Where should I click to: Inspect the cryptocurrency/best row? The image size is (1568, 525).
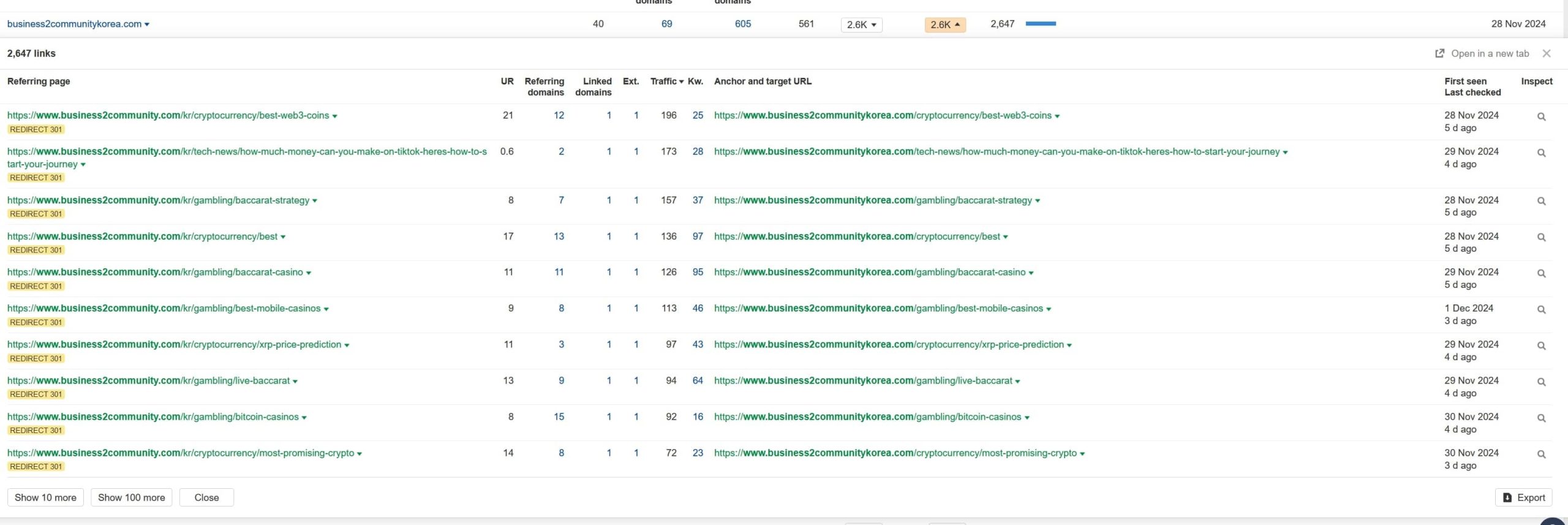click(1541, 238)
